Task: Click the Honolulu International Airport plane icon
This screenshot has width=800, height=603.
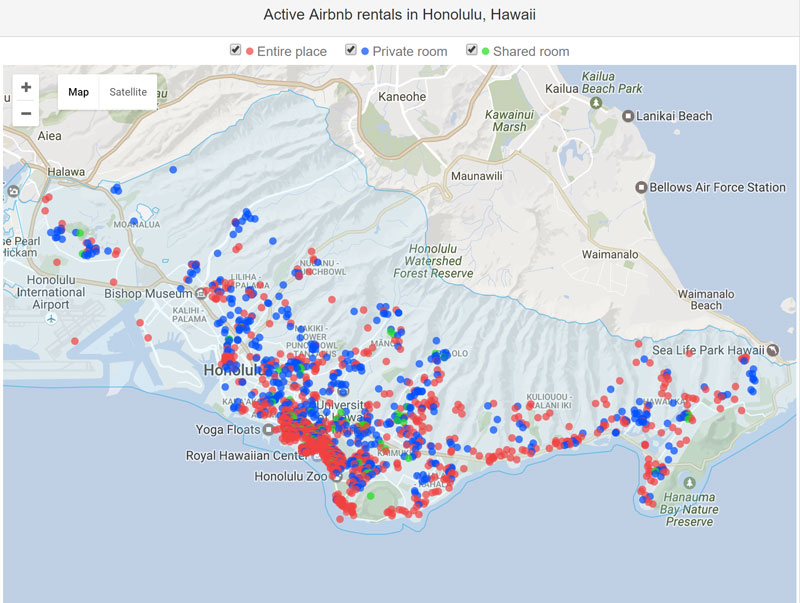Action: point(51,319)
